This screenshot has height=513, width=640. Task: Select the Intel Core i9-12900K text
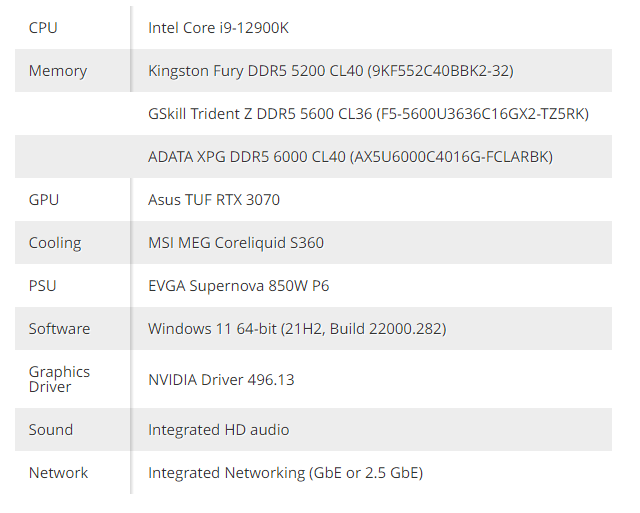[x=218, y=28]
